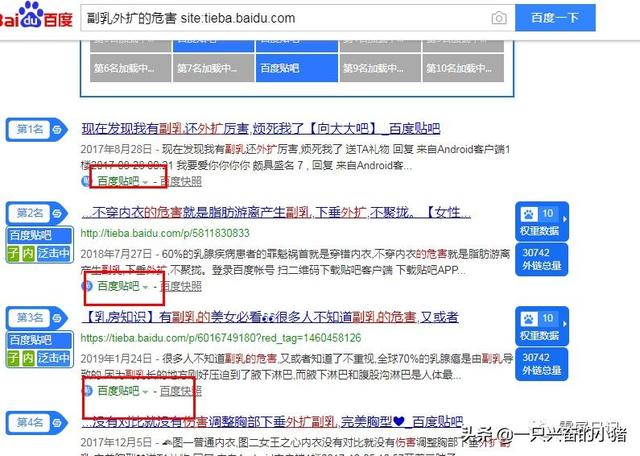Screen dimensions: 640x456
Task: Select the 第10名加载中 tile
Action: pyautogui.click(x=463, y=68)
